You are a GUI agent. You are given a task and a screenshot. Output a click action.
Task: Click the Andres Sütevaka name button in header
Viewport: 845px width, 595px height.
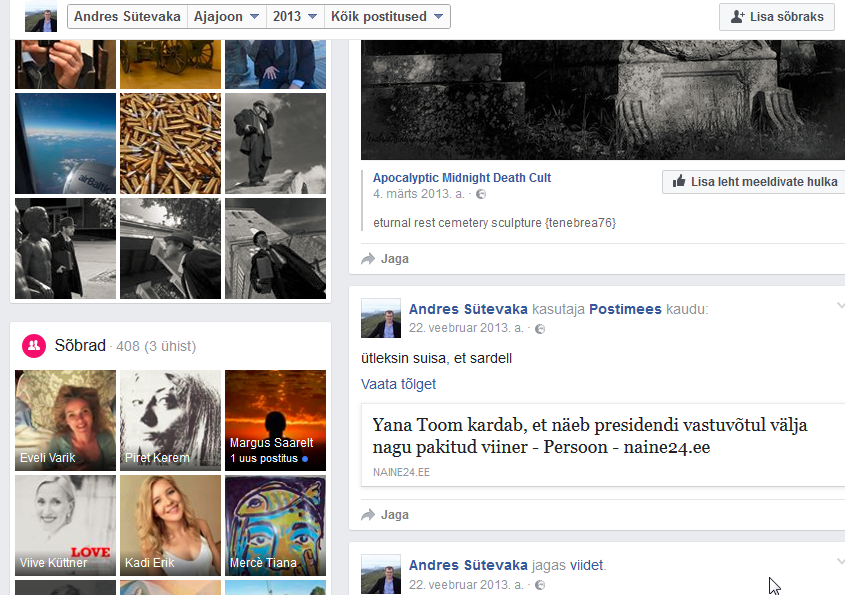(127, 17)
